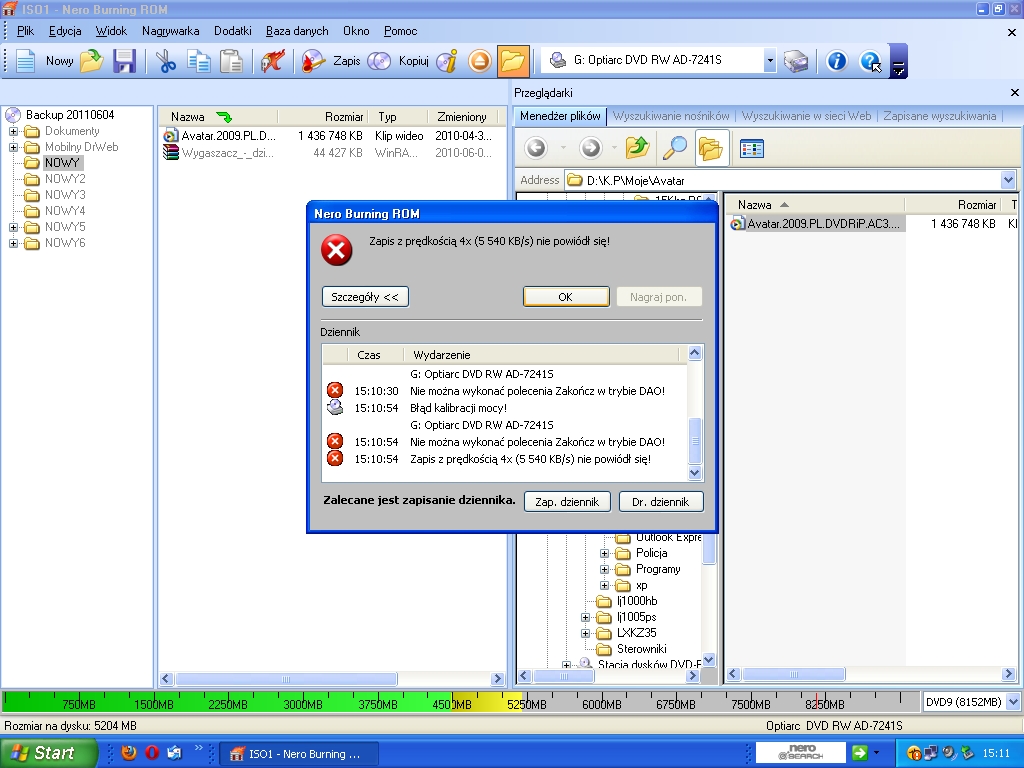
Task: Select the NOWY folder in compilation tree
Action: coord(62,163)
